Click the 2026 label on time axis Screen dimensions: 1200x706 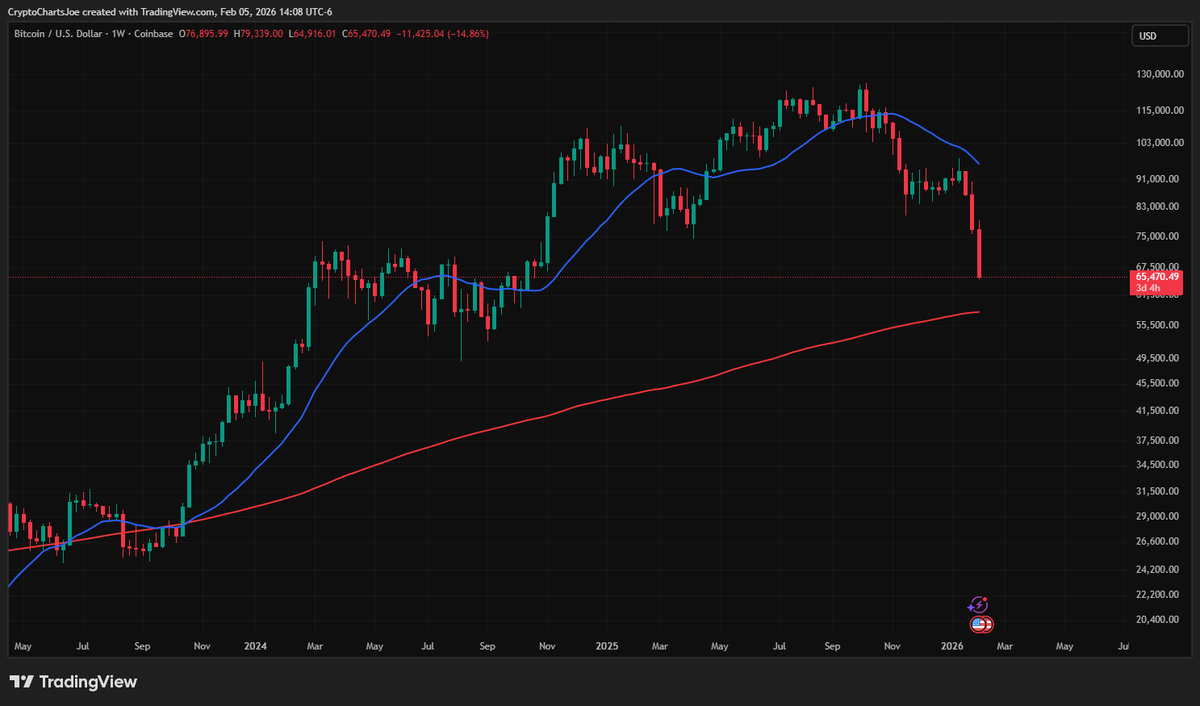tap(951, 647)
